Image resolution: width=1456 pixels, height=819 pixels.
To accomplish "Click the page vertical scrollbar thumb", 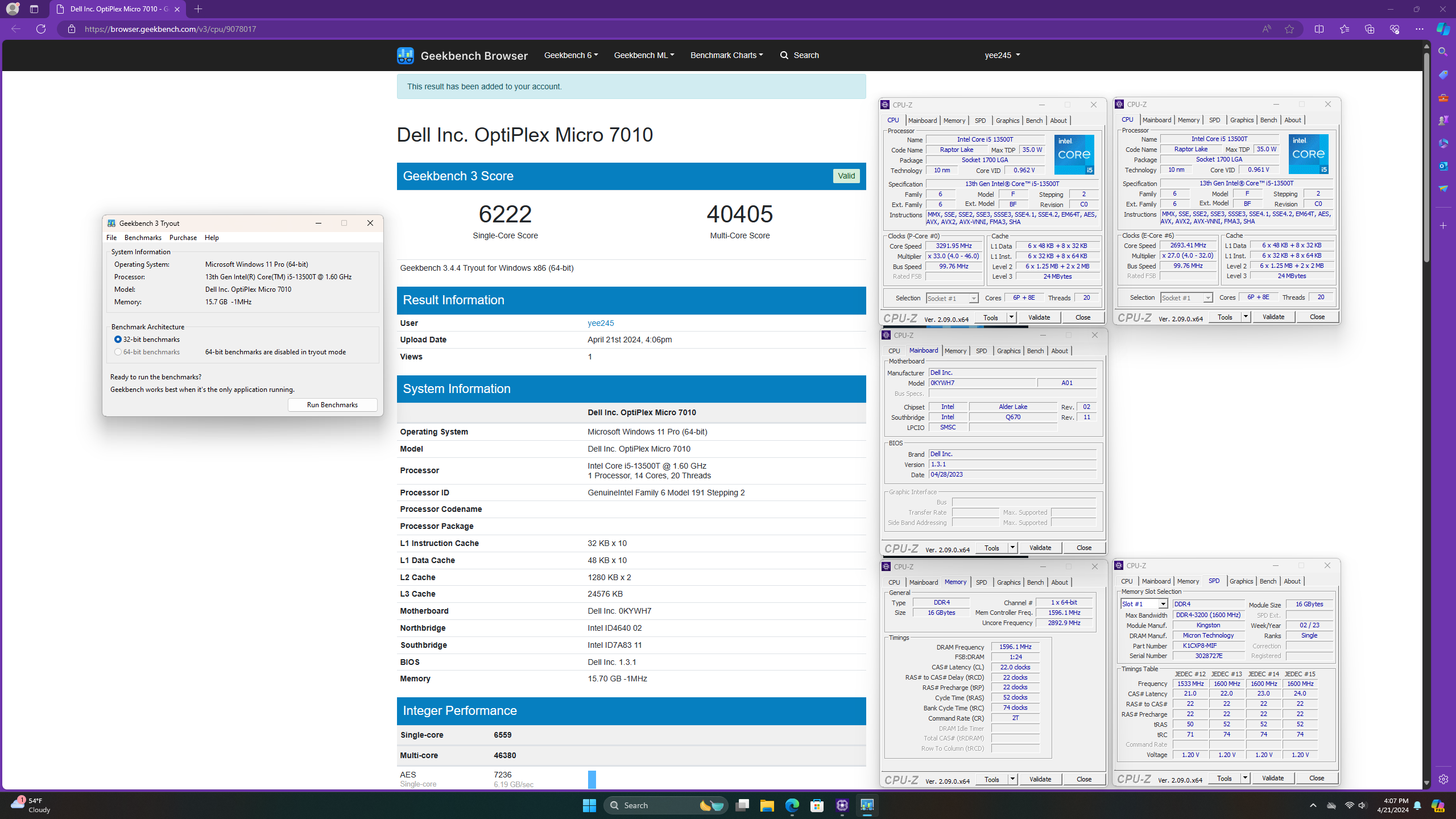I will 1426,156.
